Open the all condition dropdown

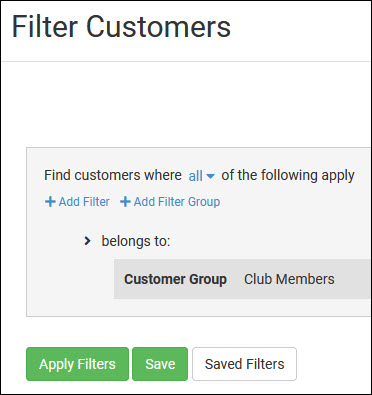point(202,176)
